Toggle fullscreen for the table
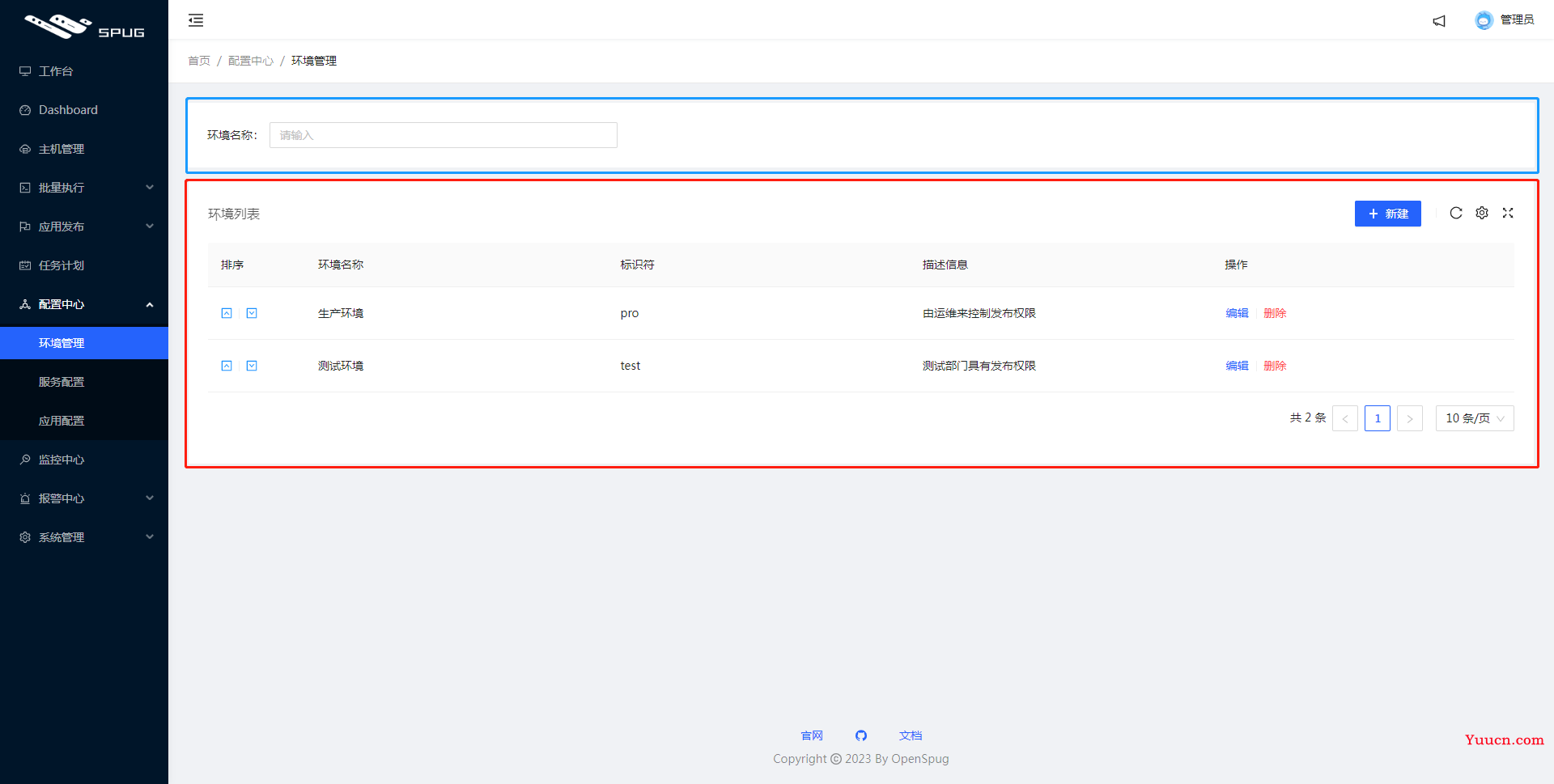Viewport: 1554px width, 784px height. [x=1508, y=213]
